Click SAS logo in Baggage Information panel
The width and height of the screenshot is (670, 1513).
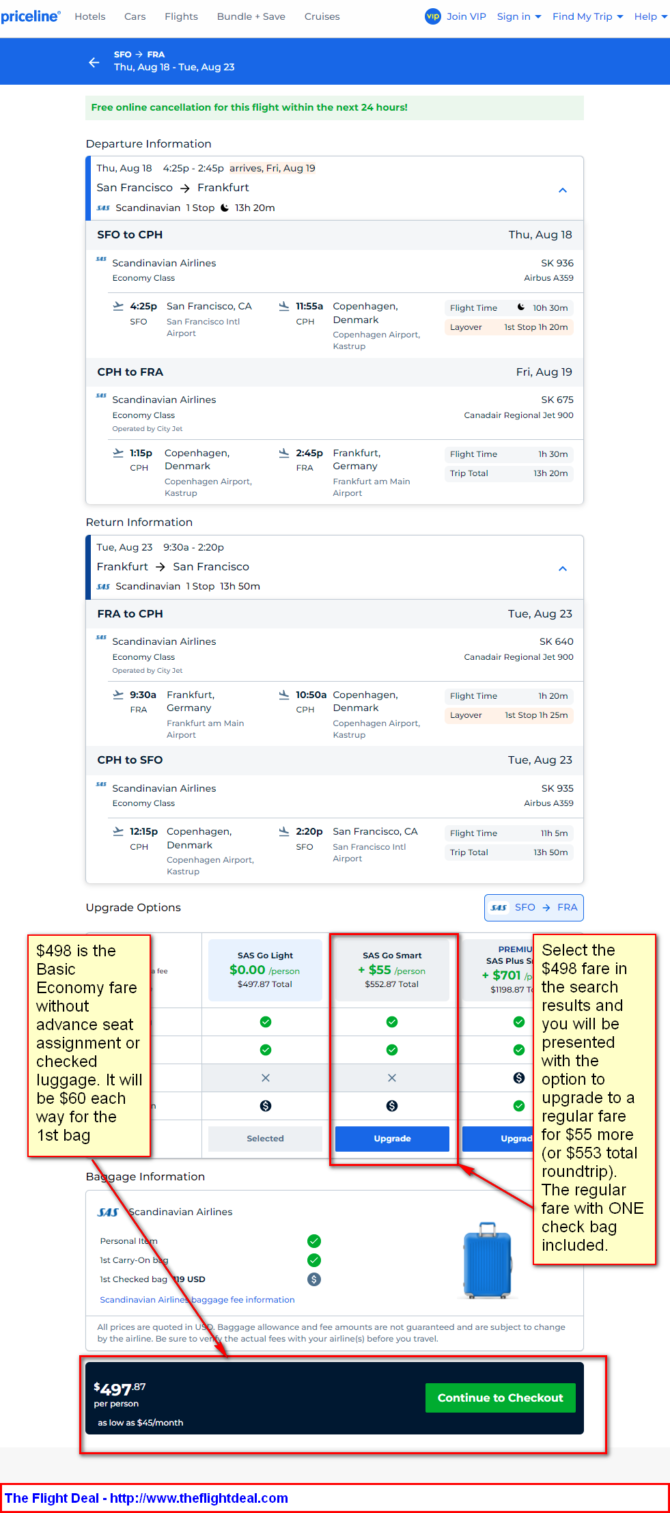108,1212
